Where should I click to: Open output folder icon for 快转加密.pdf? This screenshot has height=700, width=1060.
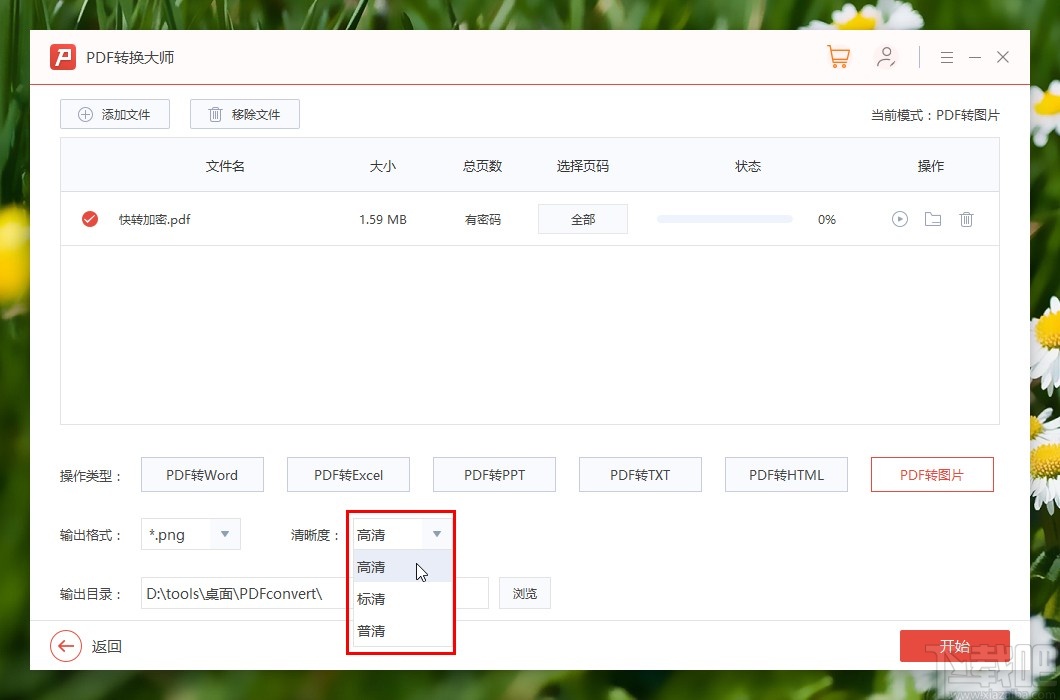point(933,219)
